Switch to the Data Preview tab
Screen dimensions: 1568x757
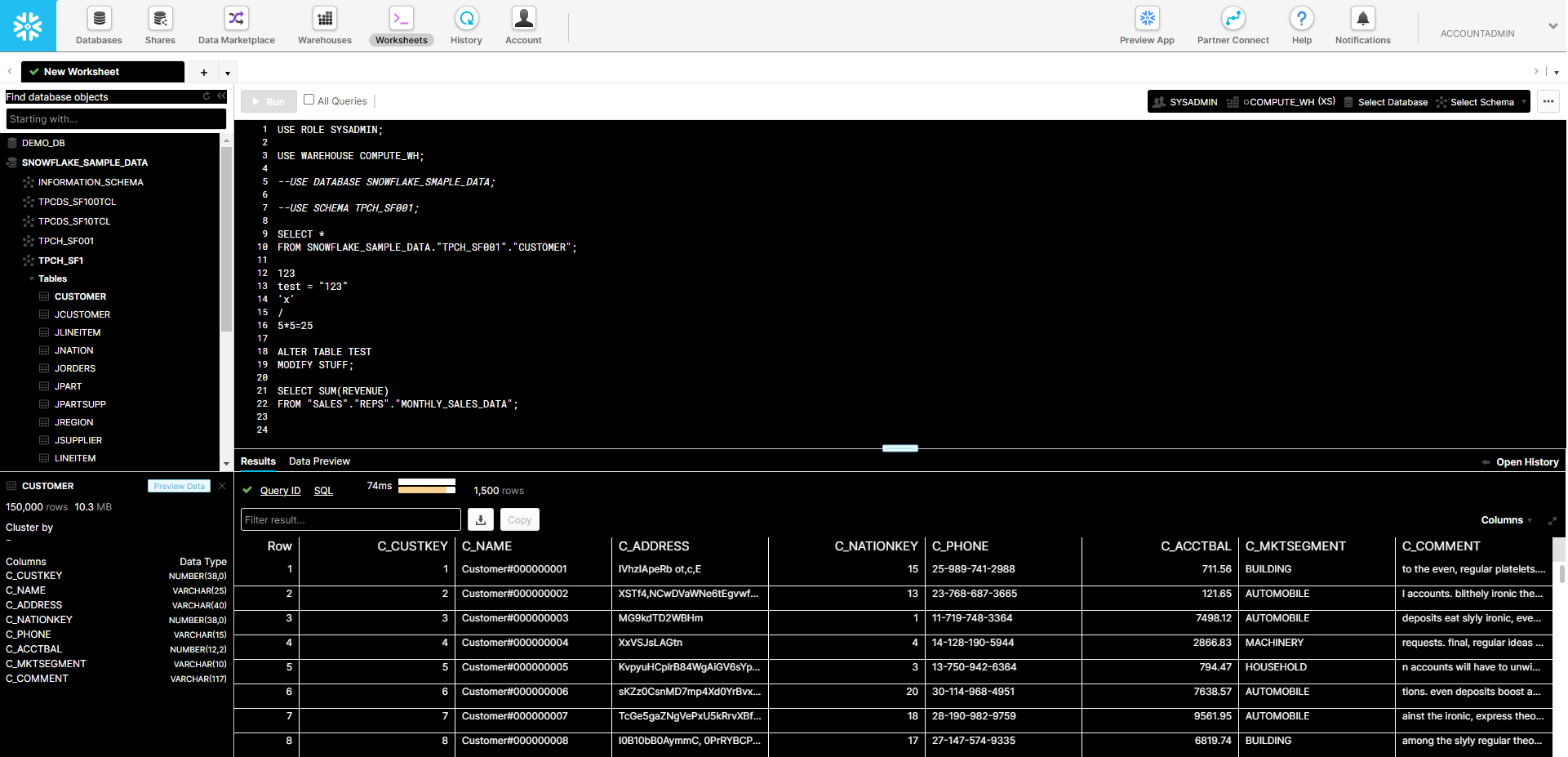point(319,461)
